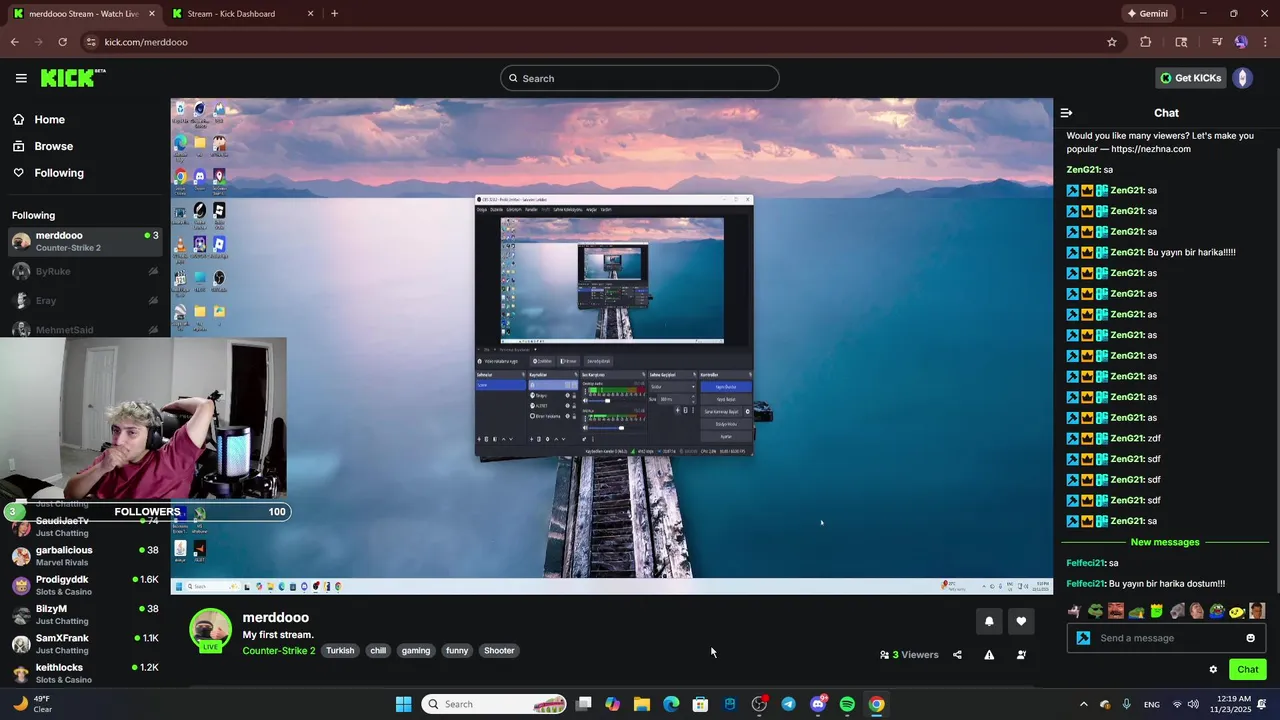This screenshot has width=1280, height=720.
Task: Focus the Kick Search field
Action: point(640,78)
